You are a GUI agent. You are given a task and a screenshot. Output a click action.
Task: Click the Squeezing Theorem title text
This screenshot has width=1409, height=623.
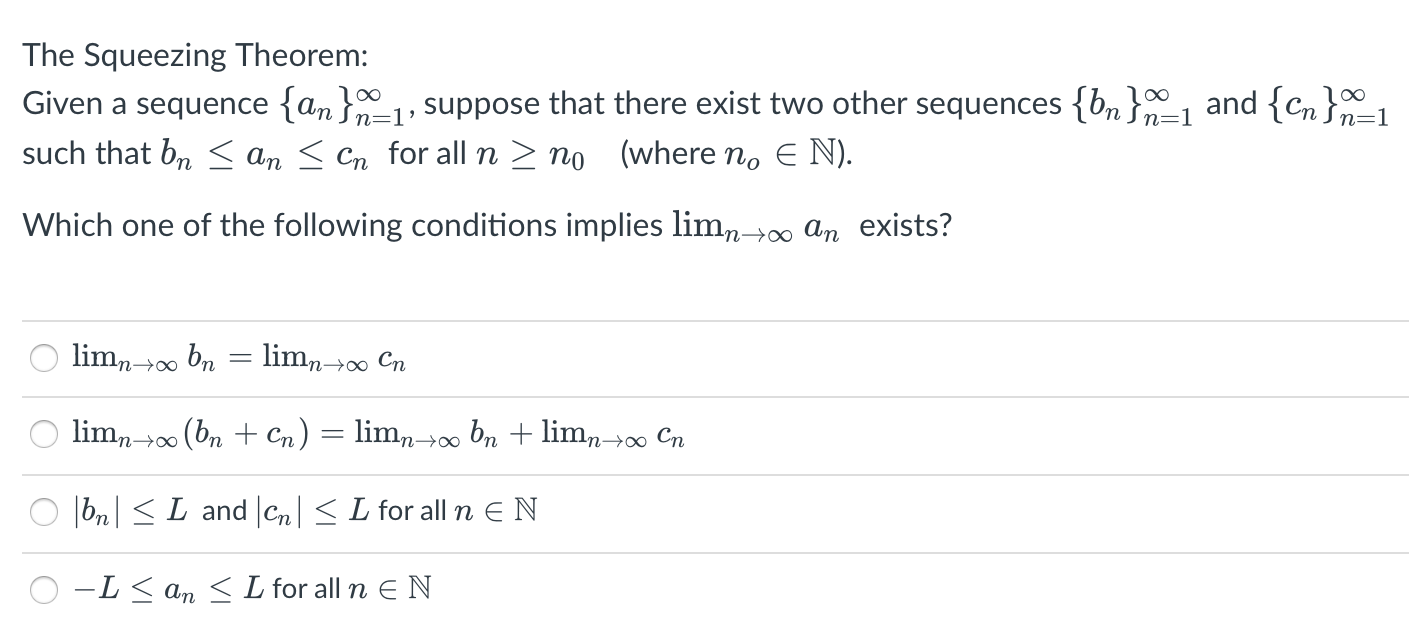click(x=195, y=55)
